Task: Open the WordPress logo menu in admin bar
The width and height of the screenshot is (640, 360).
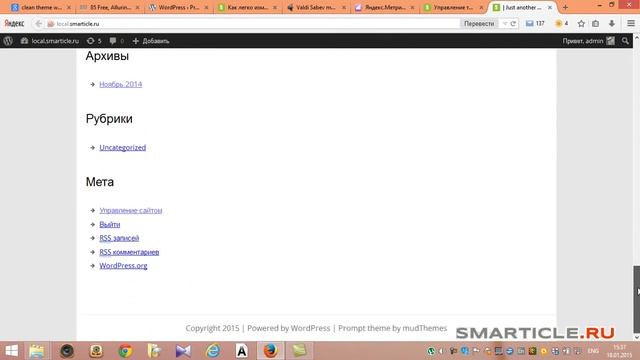Action: (x=8, y=41)
